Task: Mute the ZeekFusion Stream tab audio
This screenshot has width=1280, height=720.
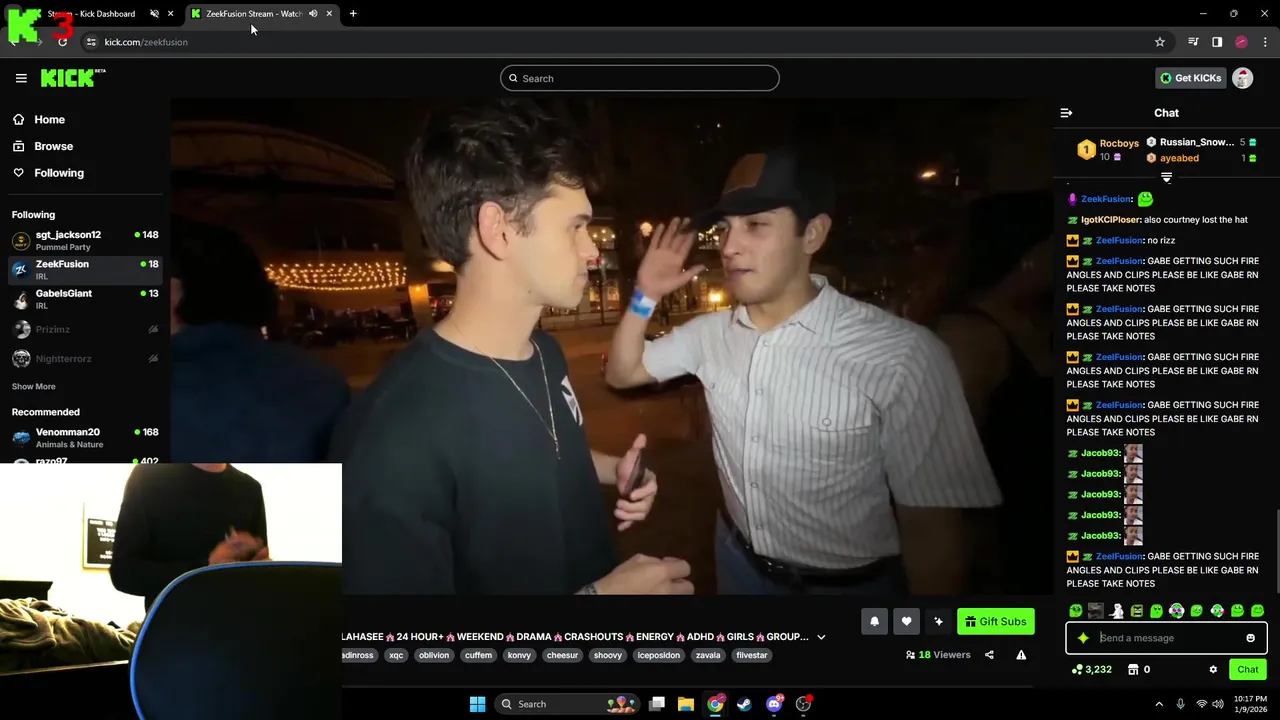Action: click(x=313, y=14)
